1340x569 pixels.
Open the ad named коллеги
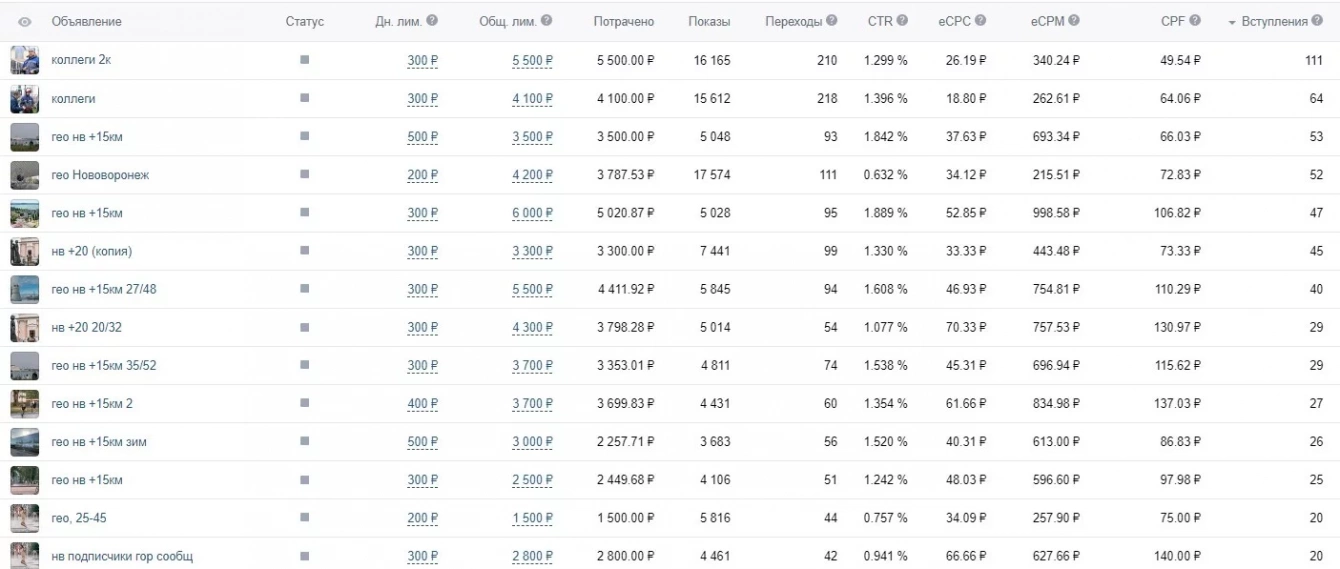point(74,99)
